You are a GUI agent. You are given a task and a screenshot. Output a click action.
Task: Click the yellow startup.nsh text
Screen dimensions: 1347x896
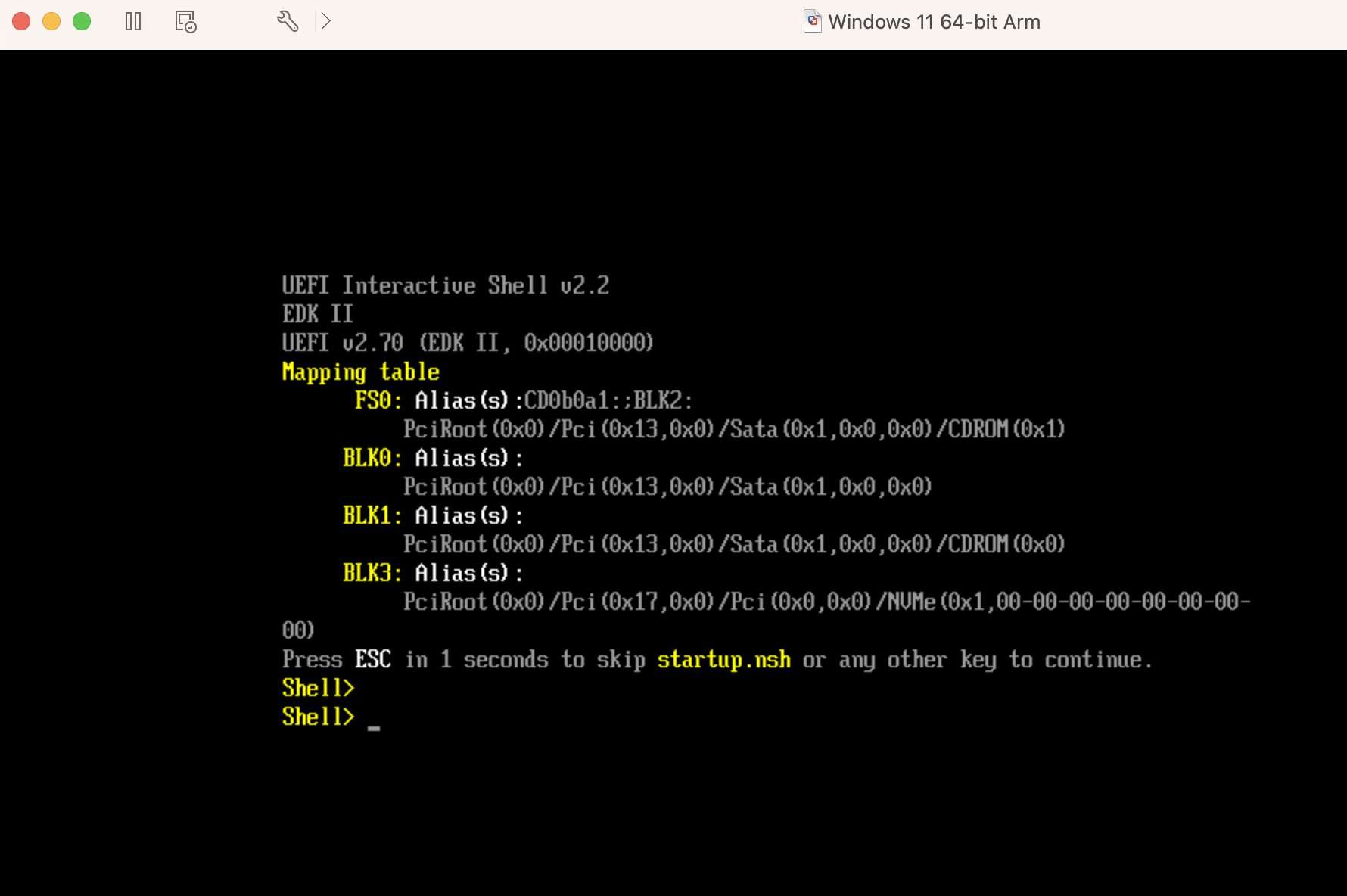coord(724,660)
